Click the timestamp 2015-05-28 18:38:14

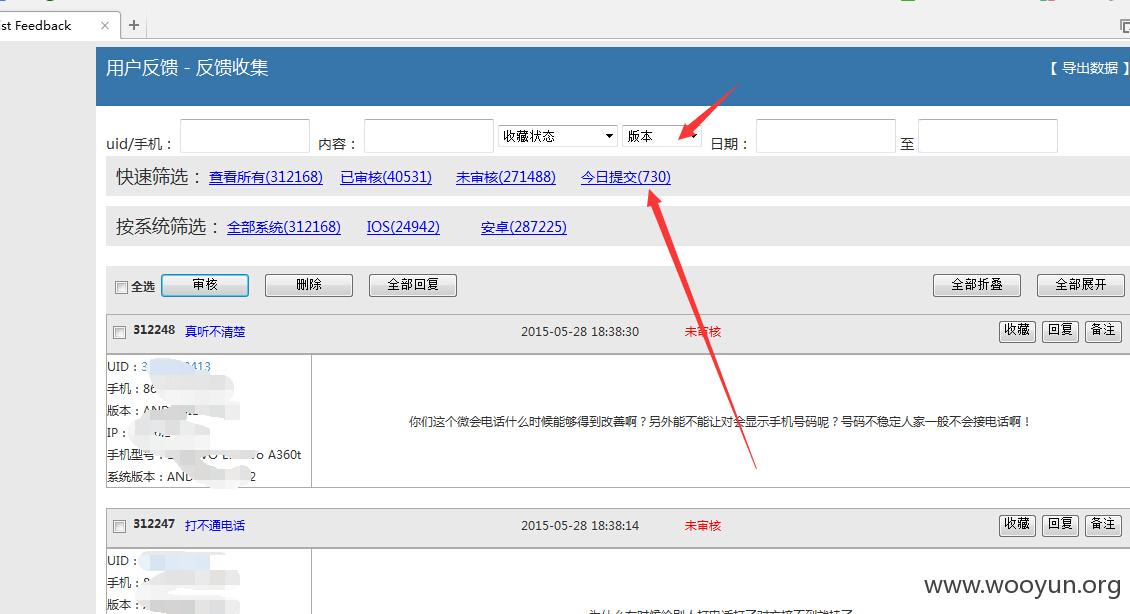click(580, 525)
